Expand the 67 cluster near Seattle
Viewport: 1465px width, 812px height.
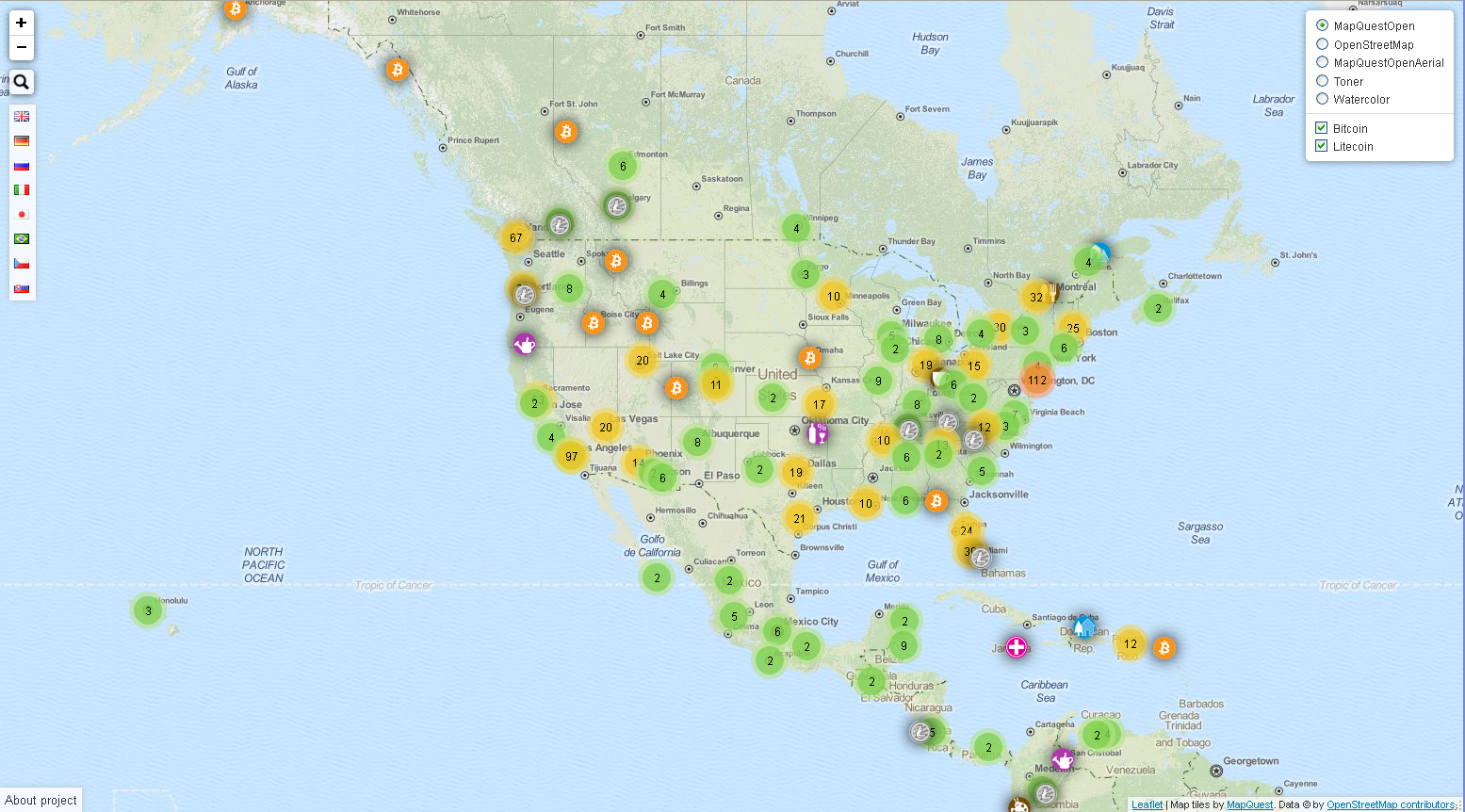(x=515, y=237)
